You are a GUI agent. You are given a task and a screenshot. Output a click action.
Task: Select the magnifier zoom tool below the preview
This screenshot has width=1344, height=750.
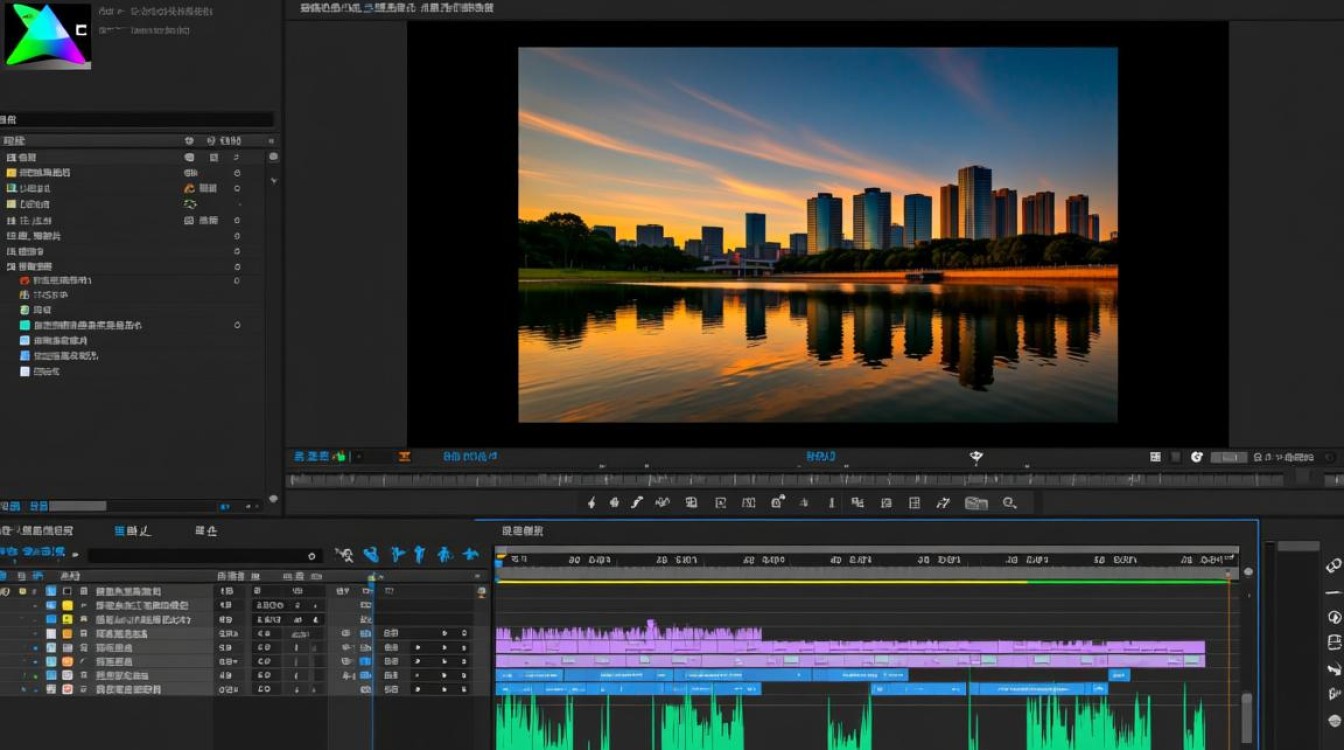(1009, 503)
